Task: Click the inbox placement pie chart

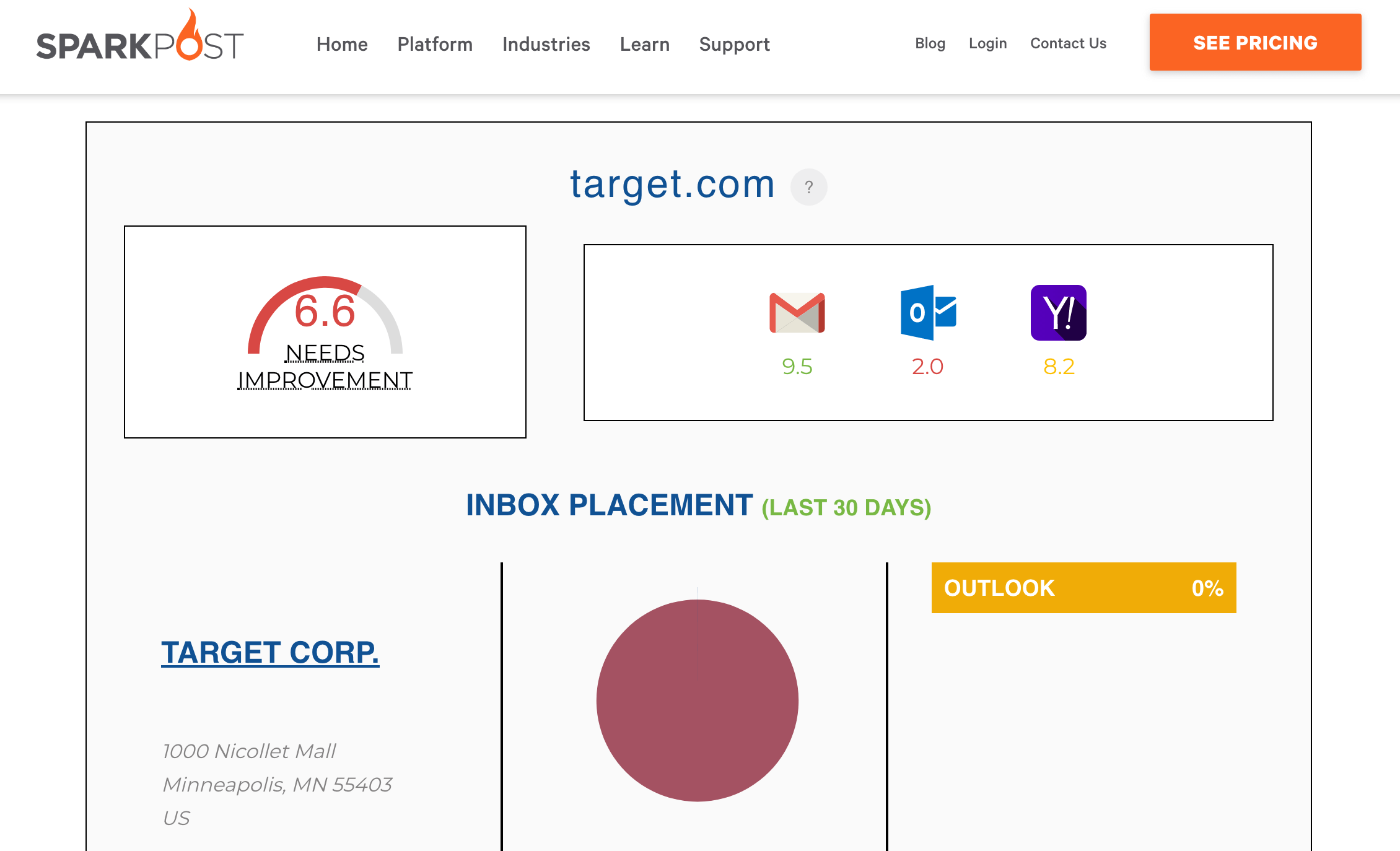Action: [697, 700]
